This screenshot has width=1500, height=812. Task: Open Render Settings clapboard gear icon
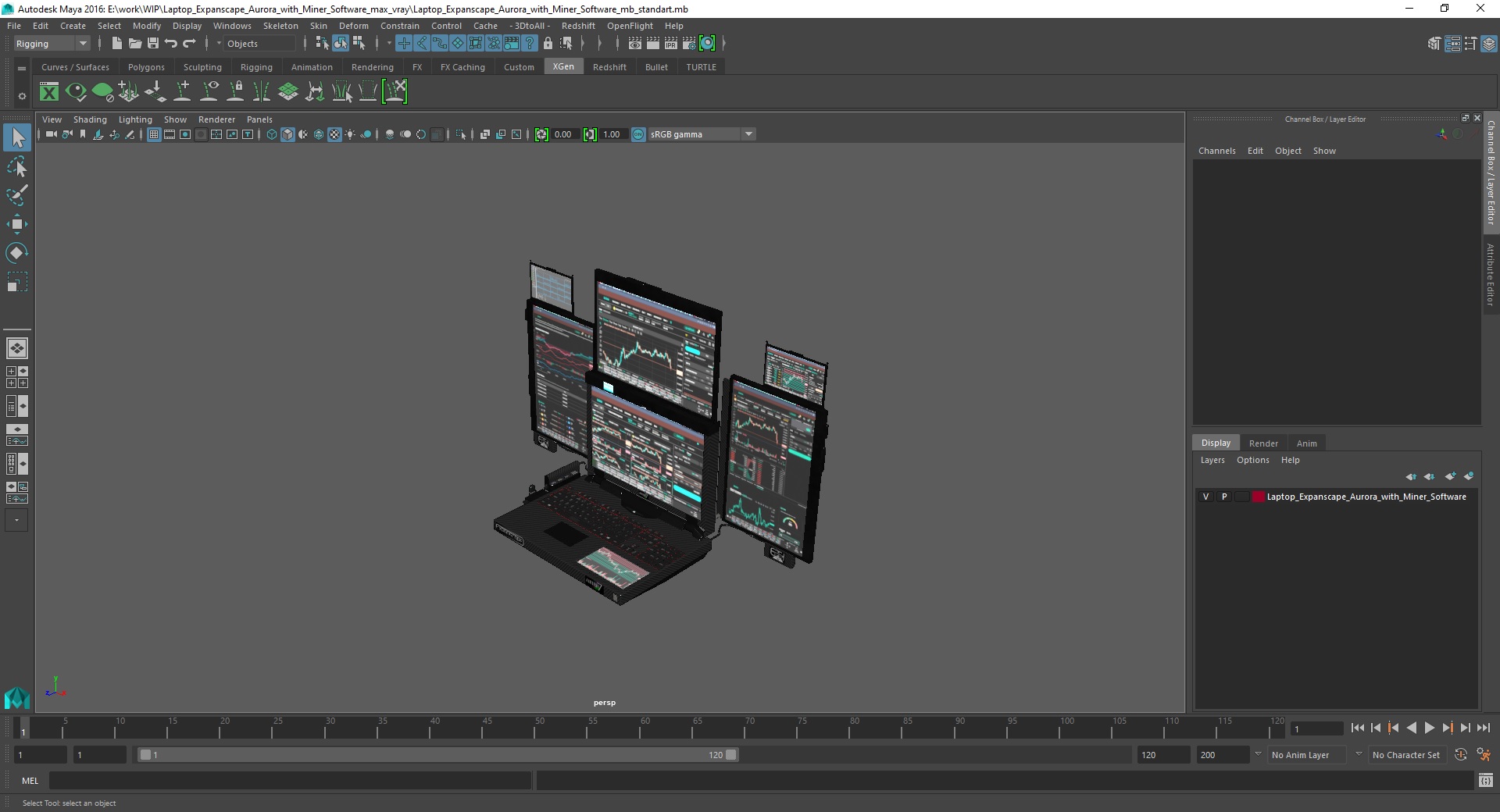click(x=689, y=44)
